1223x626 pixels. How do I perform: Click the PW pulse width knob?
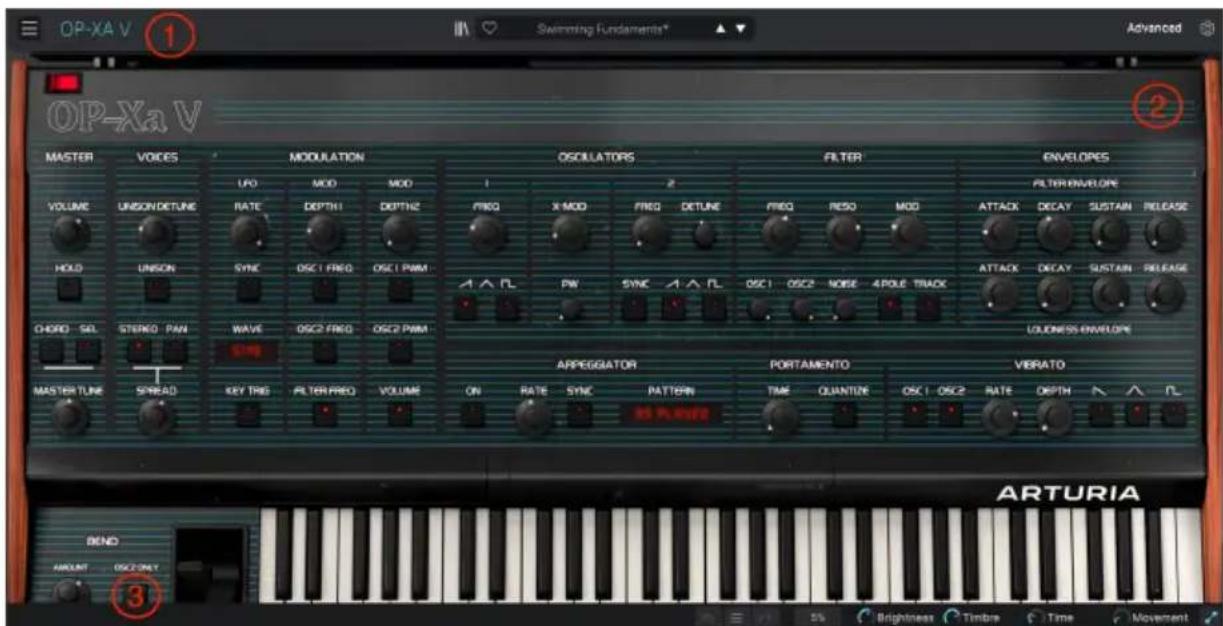(571, 310)
